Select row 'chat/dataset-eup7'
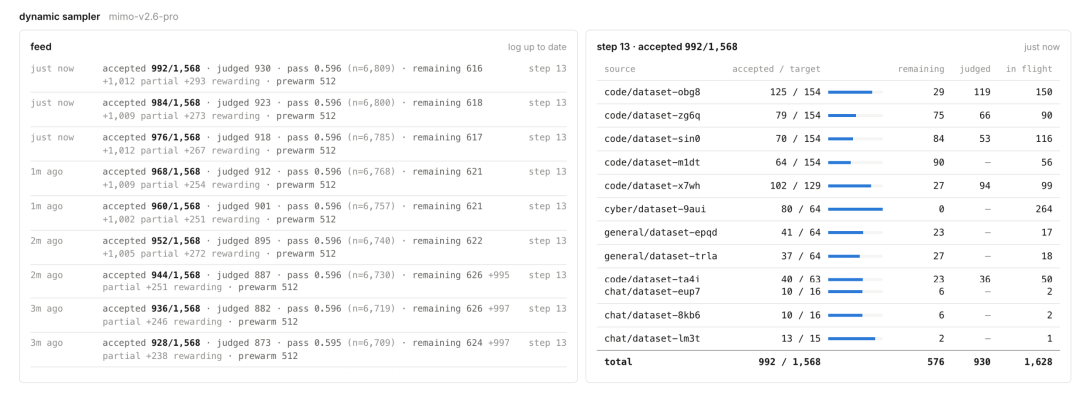 coord(829,292)
